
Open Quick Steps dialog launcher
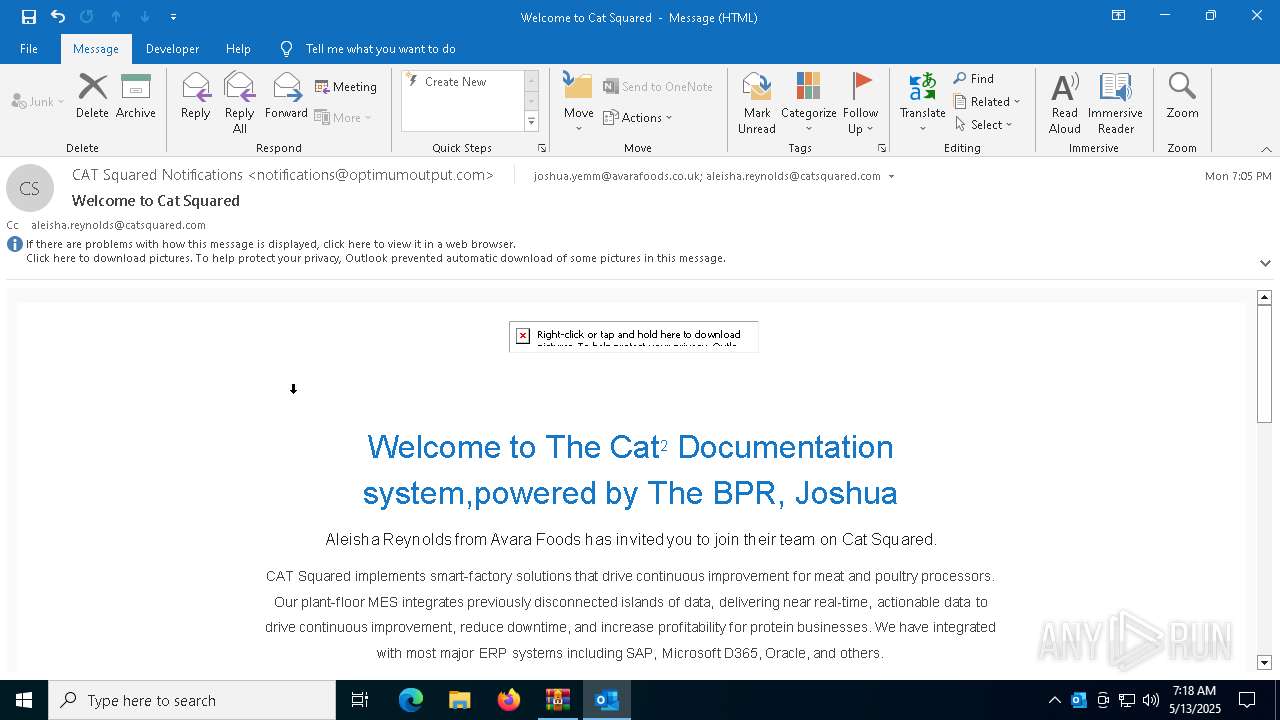542,148
